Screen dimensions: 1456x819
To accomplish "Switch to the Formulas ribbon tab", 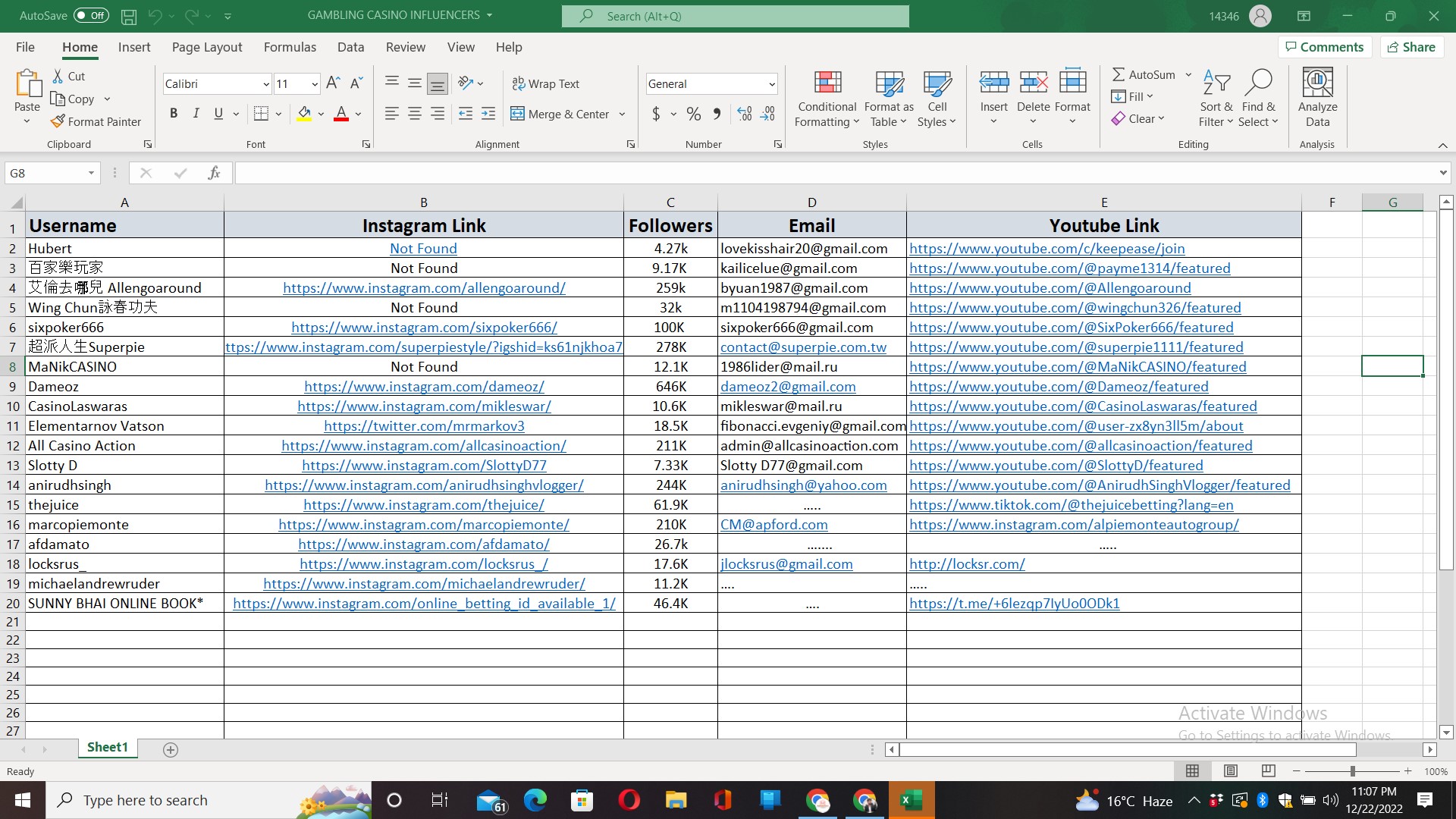I will [x=290, y=47].
